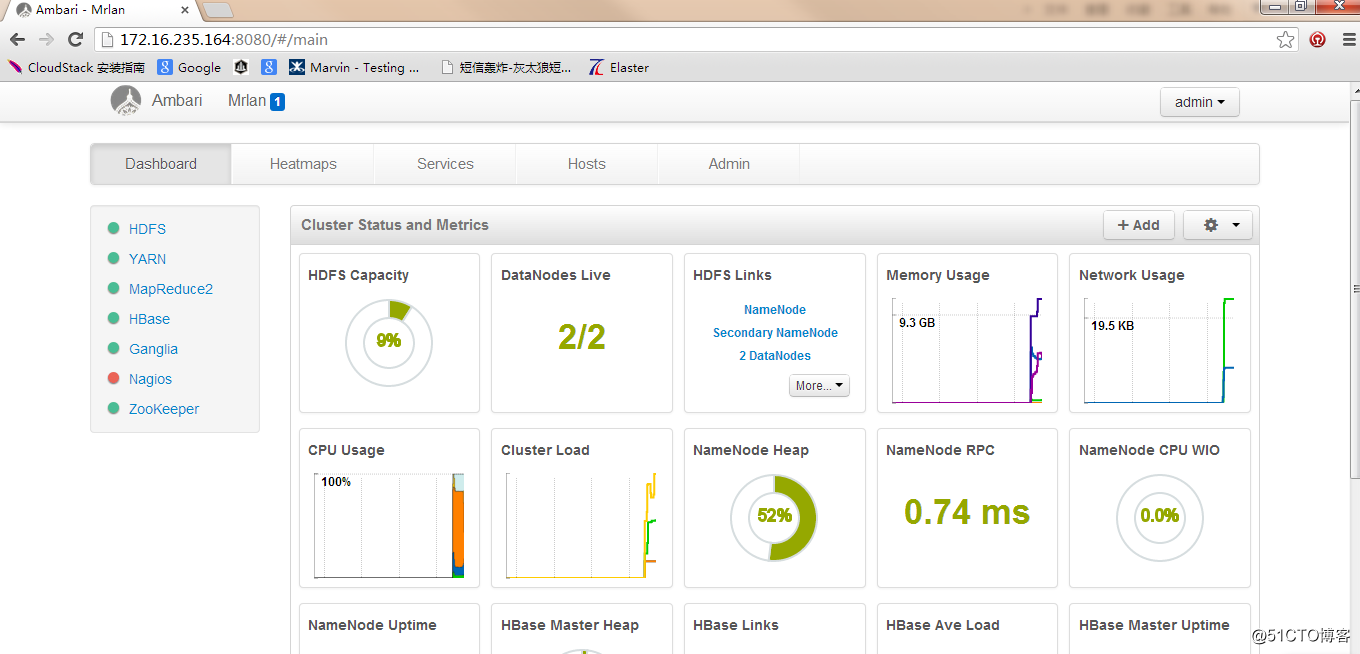The width and height of the screenshot is (1360, 654).
Task: Click the NameNode CPU WIO 0.0% gauge
Action: (x=1160, y=518)
